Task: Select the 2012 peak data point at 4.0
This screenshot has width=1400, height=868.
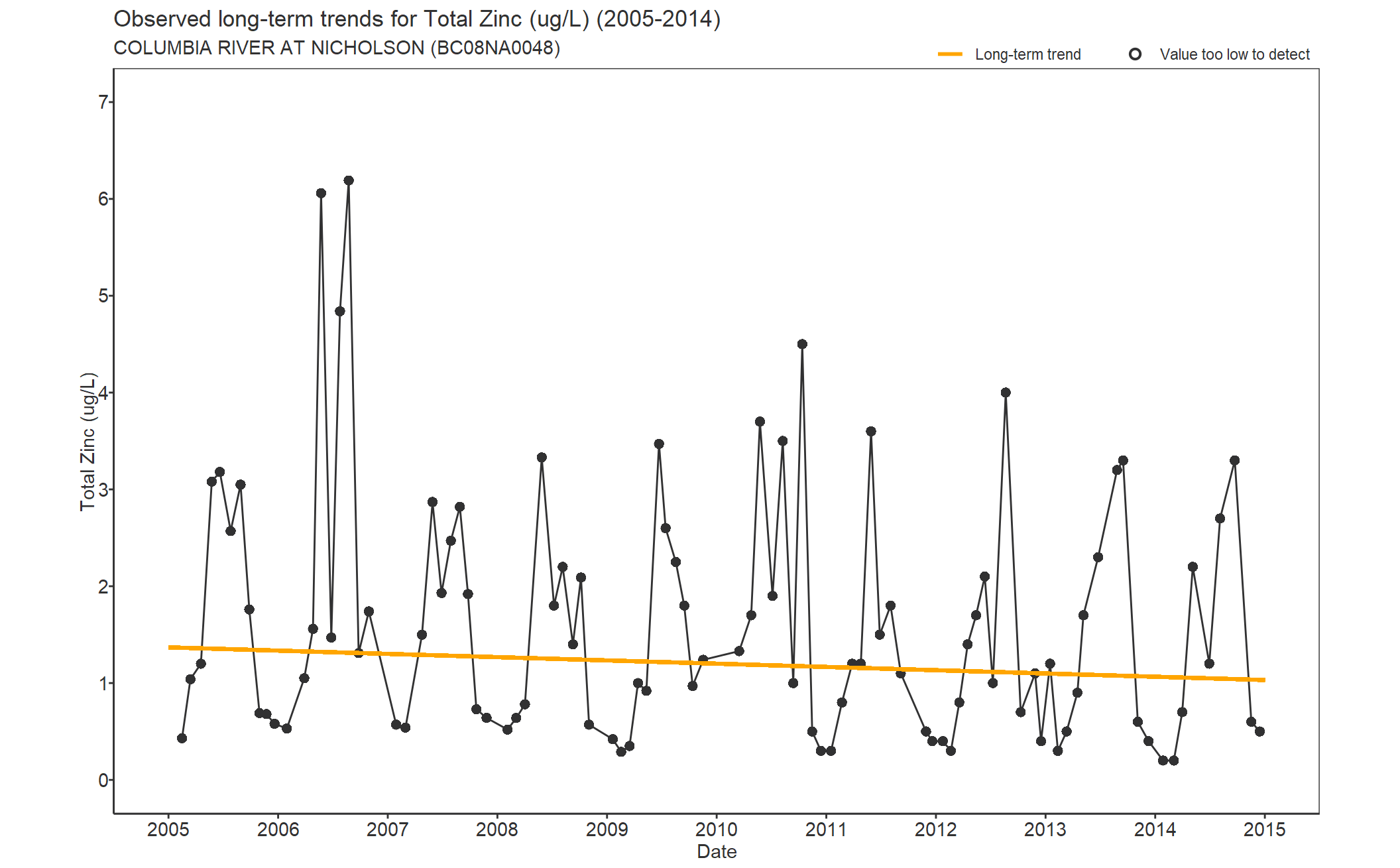Action: click(1006, 393)
